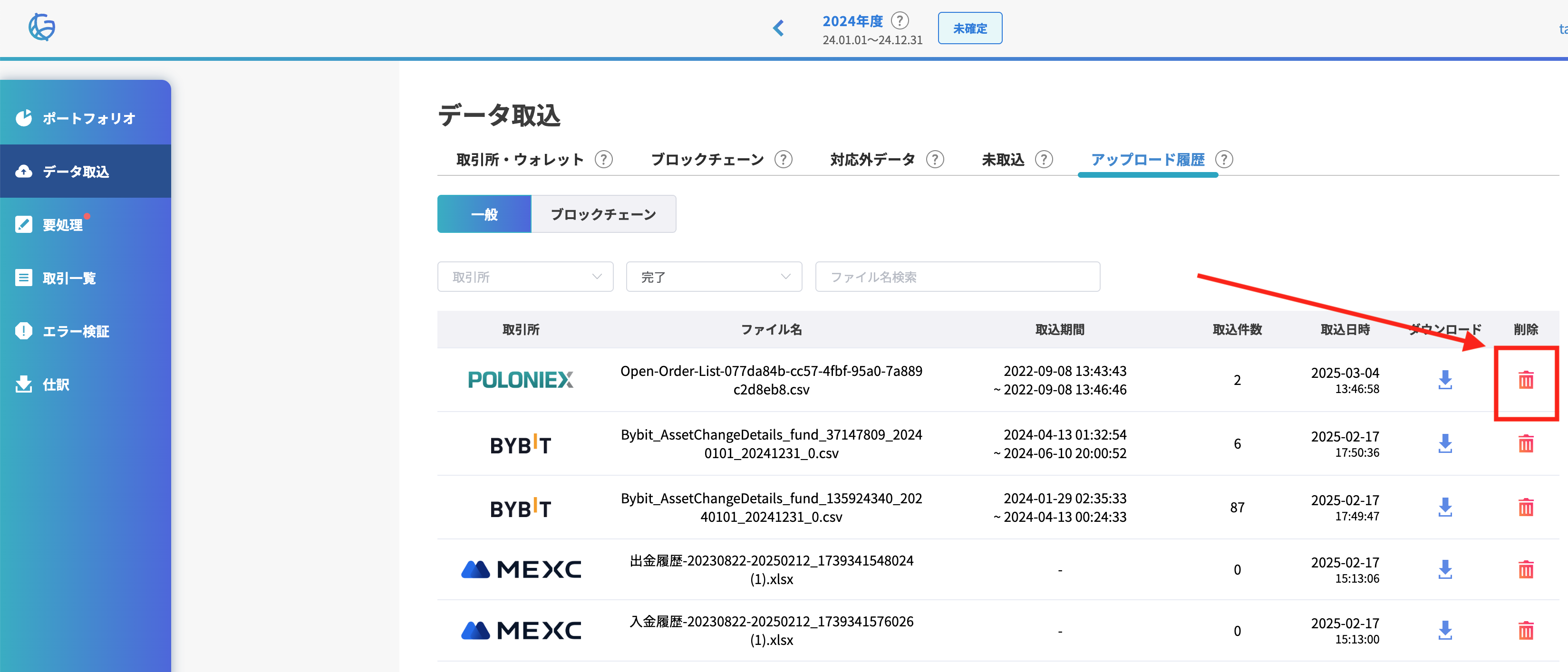Open 仕訳 in sidebar

point(85,384)
